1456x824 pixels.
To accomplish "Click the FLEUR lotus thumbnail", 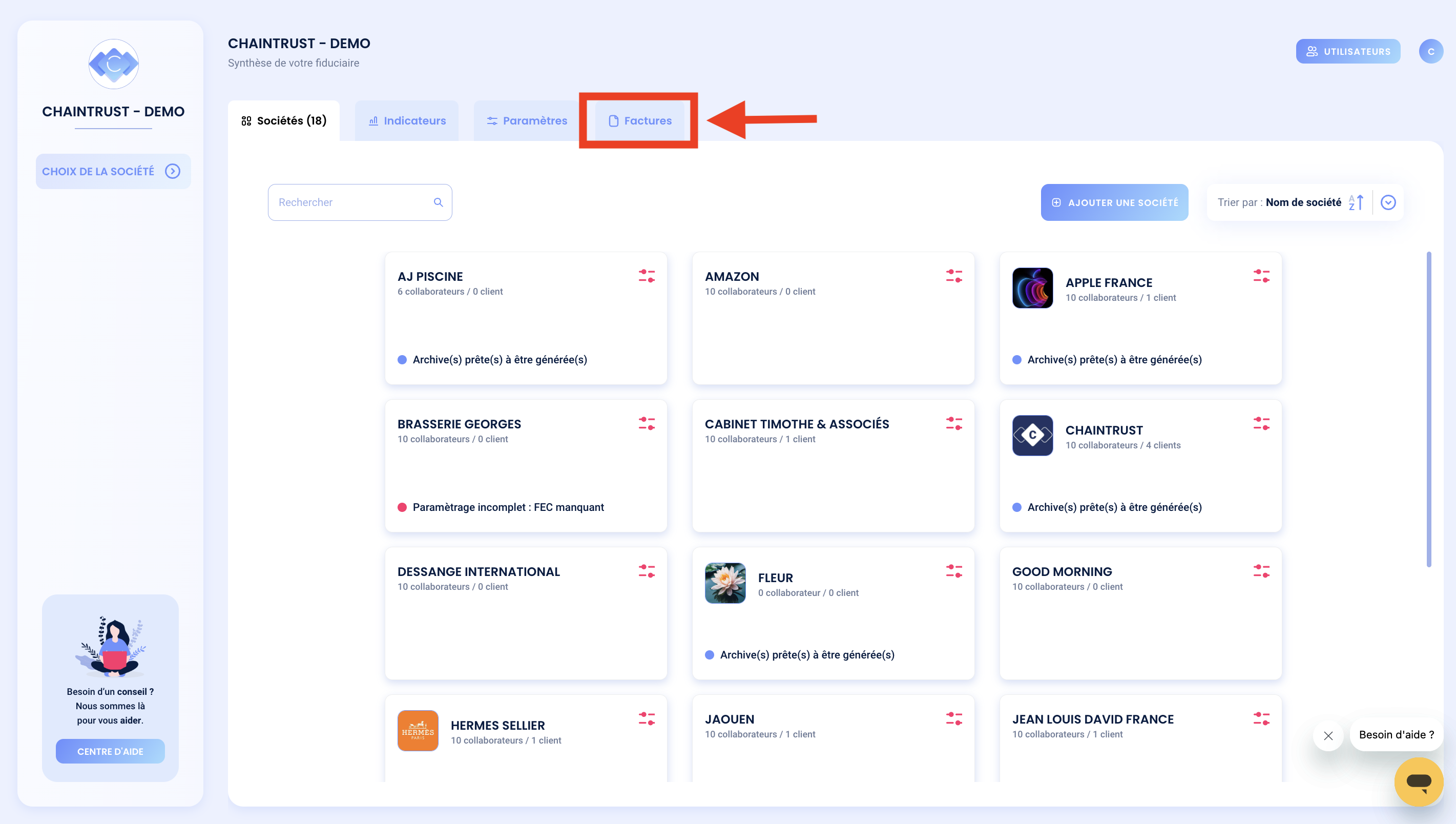I will (725, 583).
